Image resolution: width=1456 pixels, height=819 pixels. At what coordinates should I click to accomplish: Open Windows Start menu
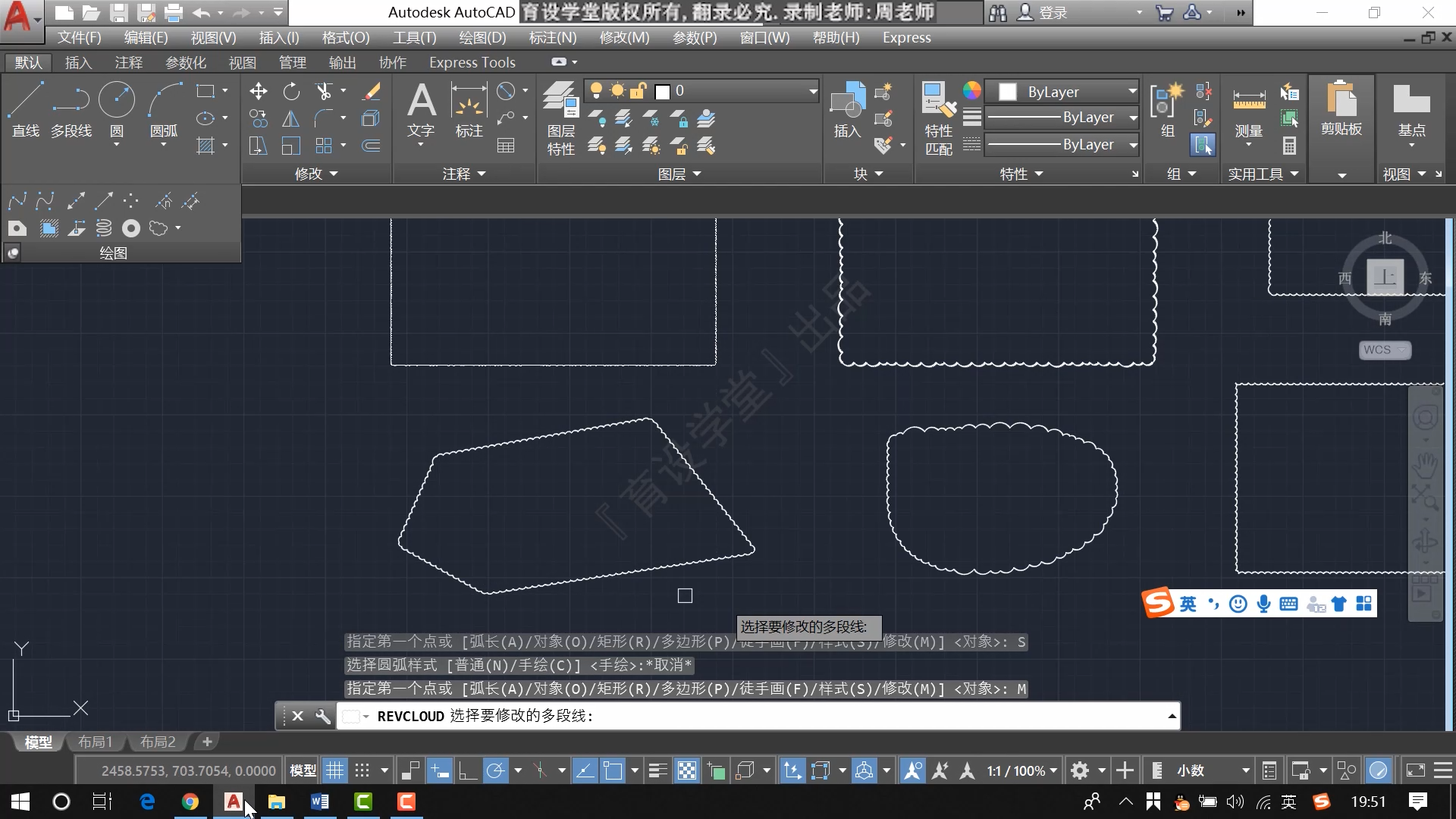tap(20, 802)
